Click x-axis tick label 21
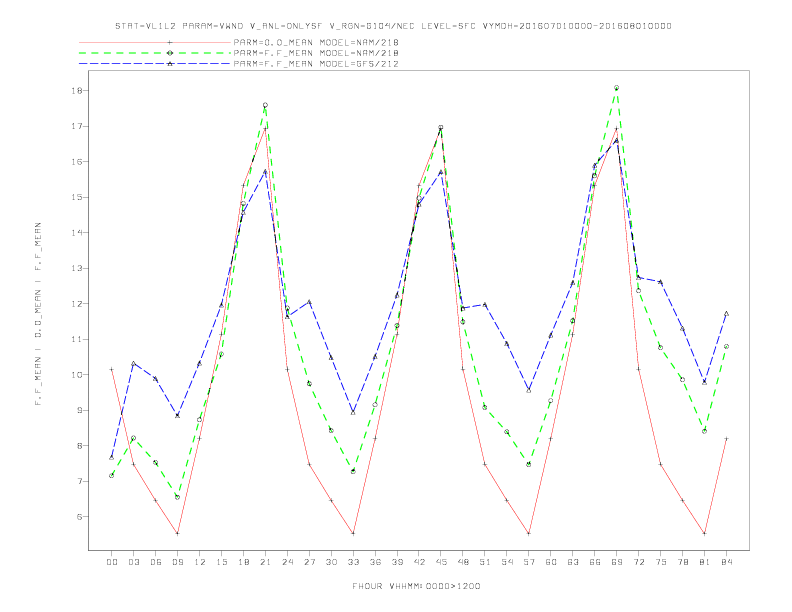792x612 pixels. [265, 562]
